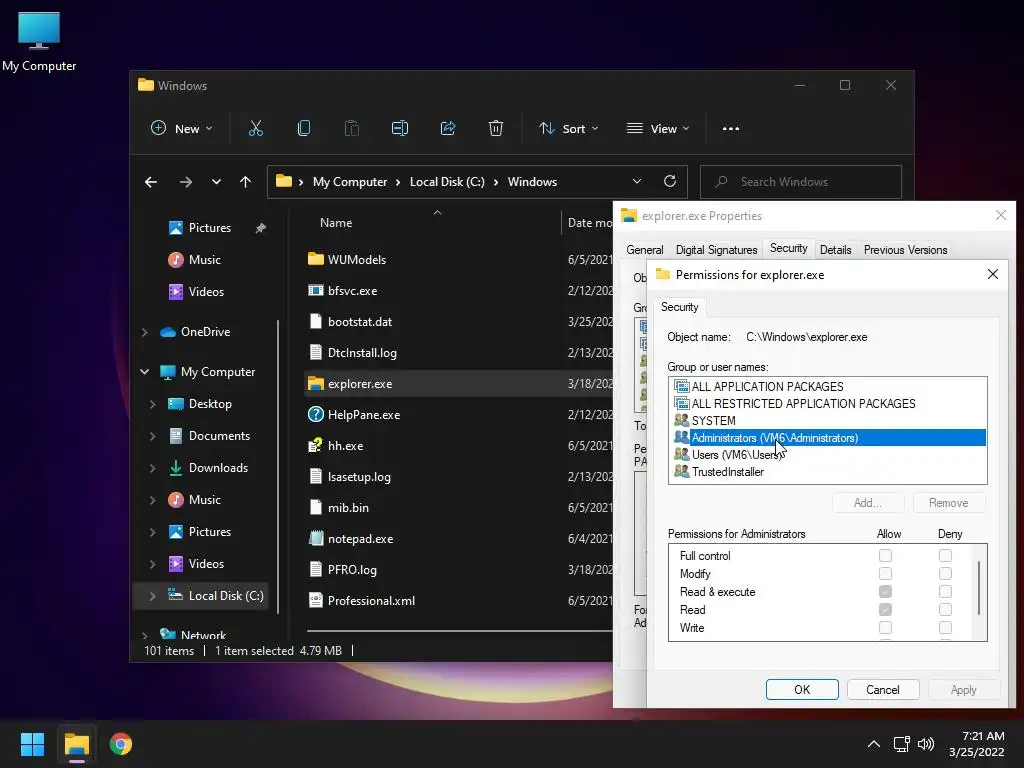This screenshot has height=768, width=1024.
Task: Open the Sort dropdown menu
Action: click(x=568, y=129)
